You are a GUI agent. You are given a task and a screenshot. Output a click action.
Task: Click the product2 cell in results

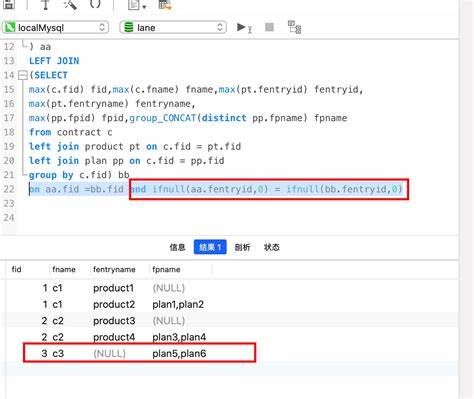coord(114,304)
